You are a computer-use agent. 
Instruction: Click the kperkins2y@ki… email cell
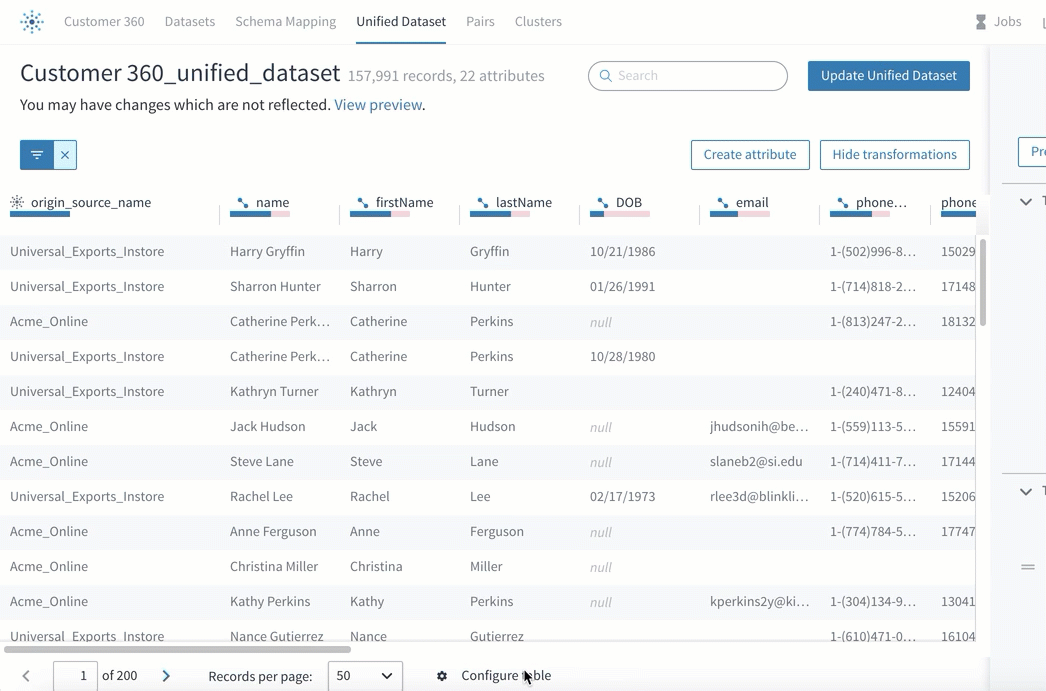[759, 602]
